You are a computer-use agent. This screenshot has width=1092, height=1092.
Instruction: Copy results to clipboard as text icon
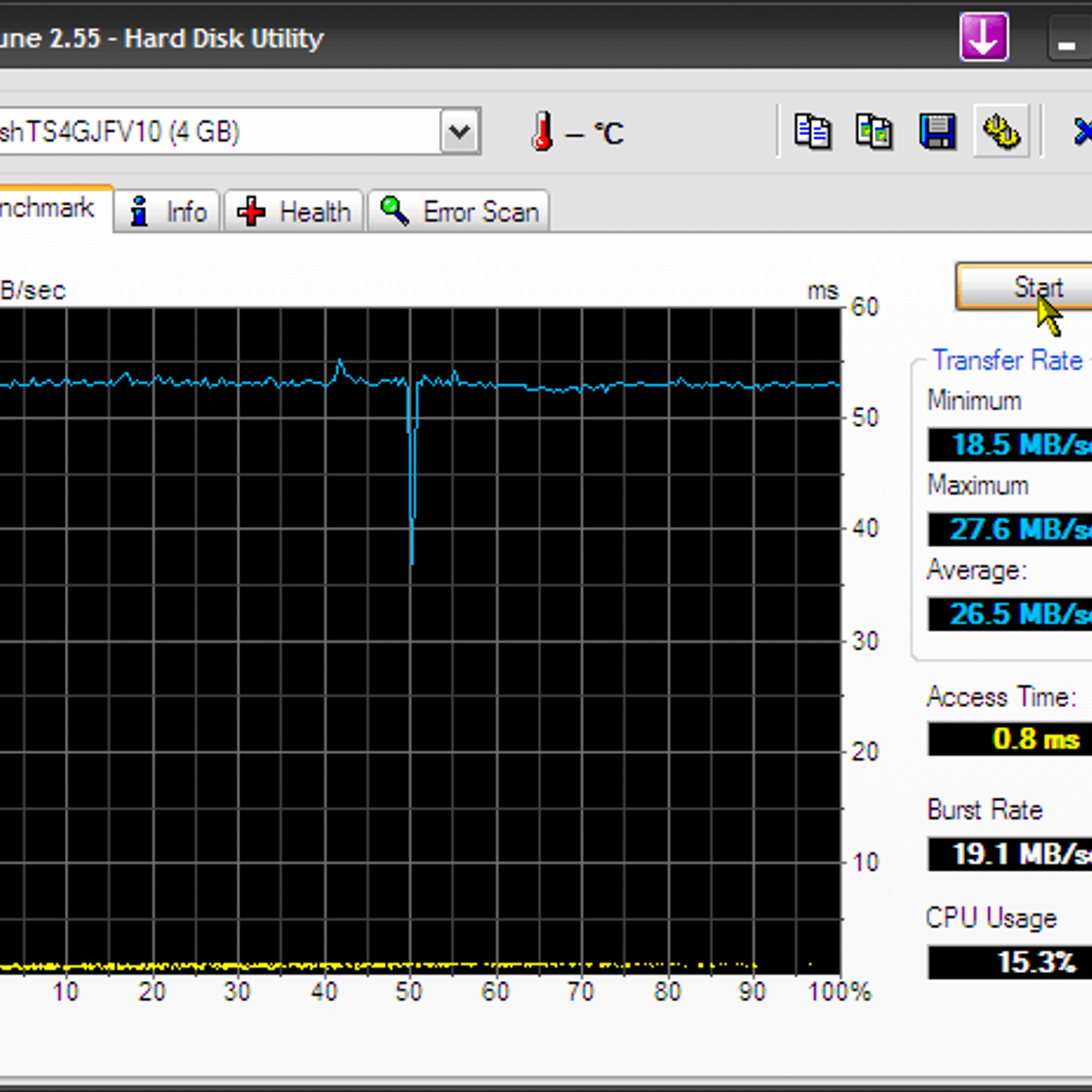pos(813,130)
